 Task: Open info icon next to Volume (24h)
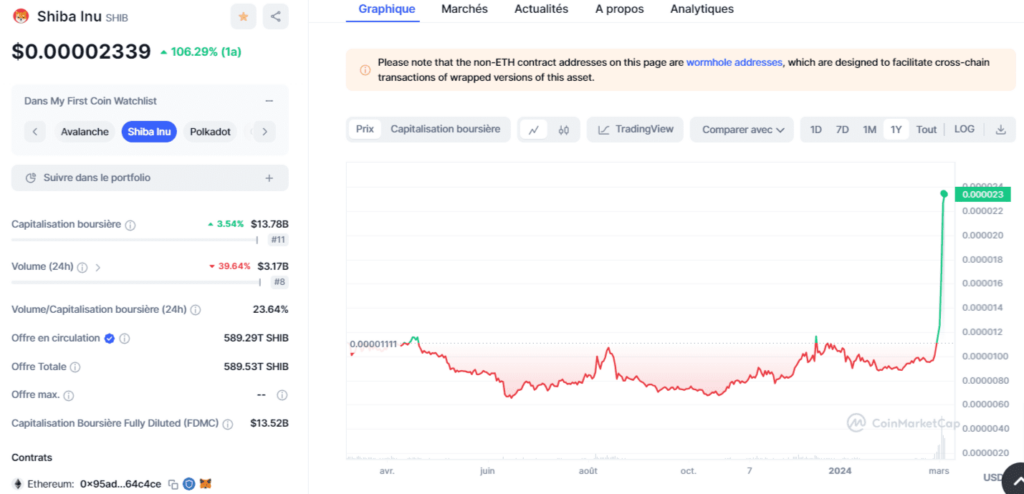pos(82,267)
